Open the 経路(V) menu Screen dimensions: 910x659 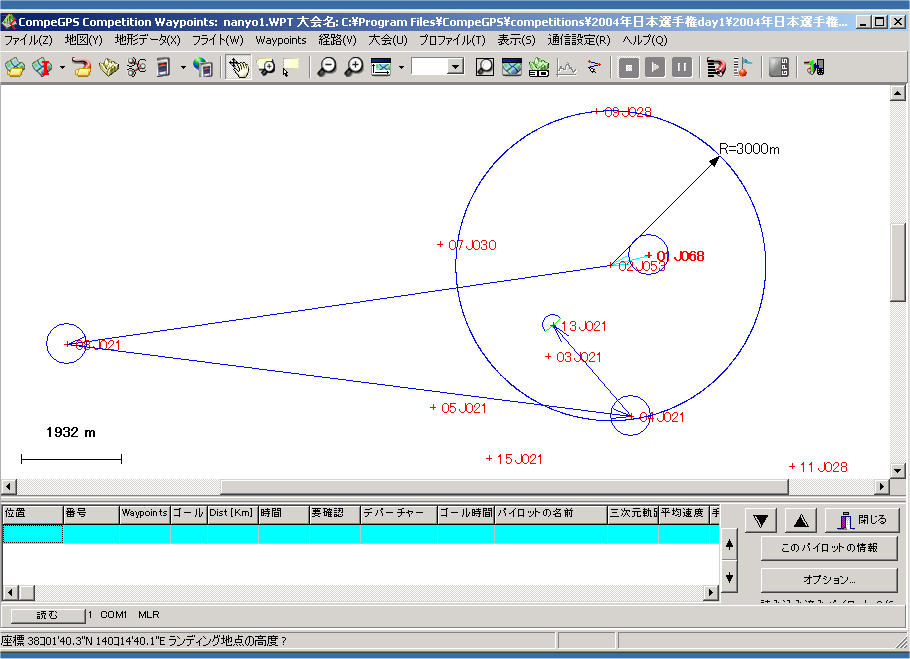[337, 40]
